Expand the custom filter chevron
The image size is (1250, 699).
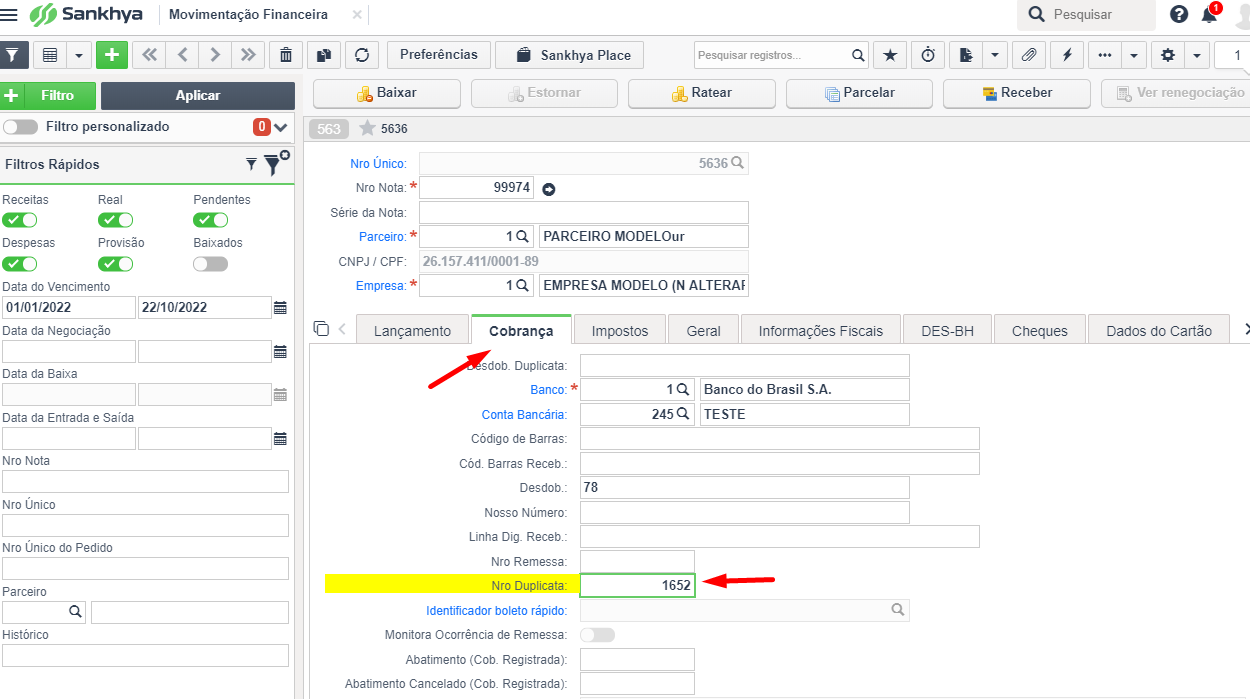click(x=280, y=127)
